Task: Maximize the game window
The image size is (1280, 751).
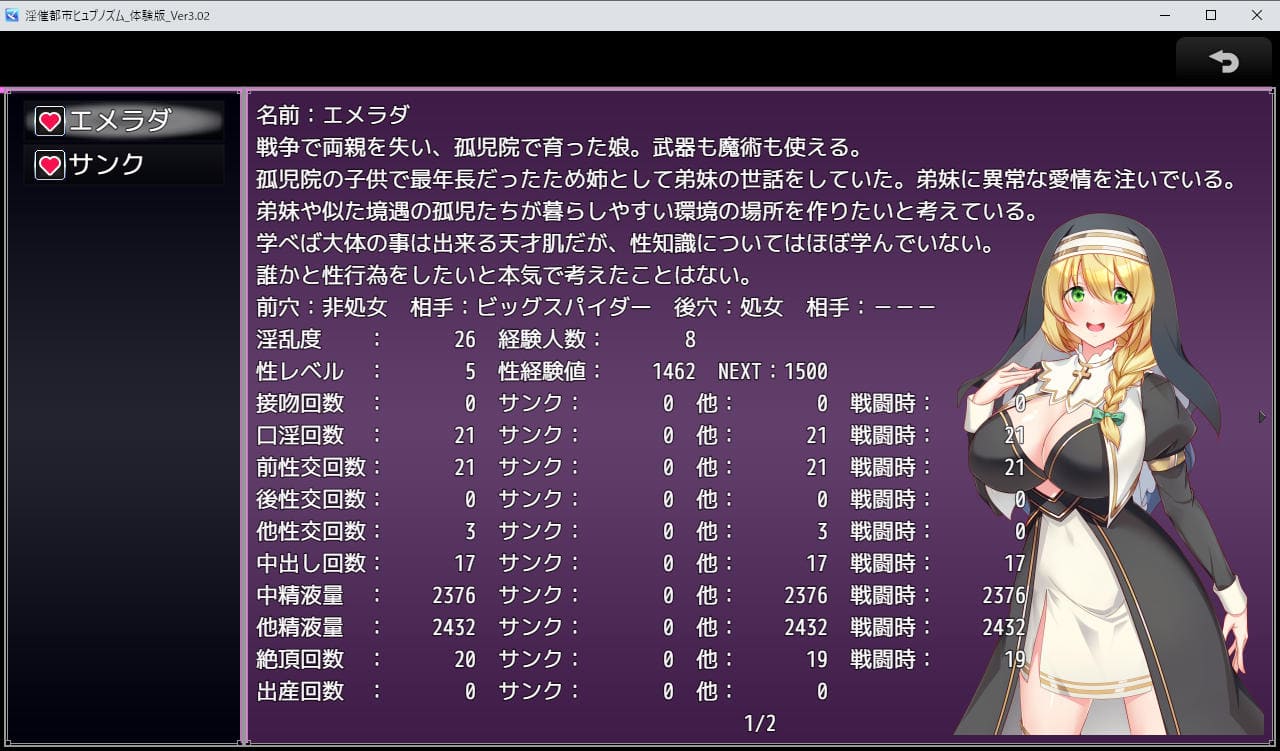Action: [1211, 15]
